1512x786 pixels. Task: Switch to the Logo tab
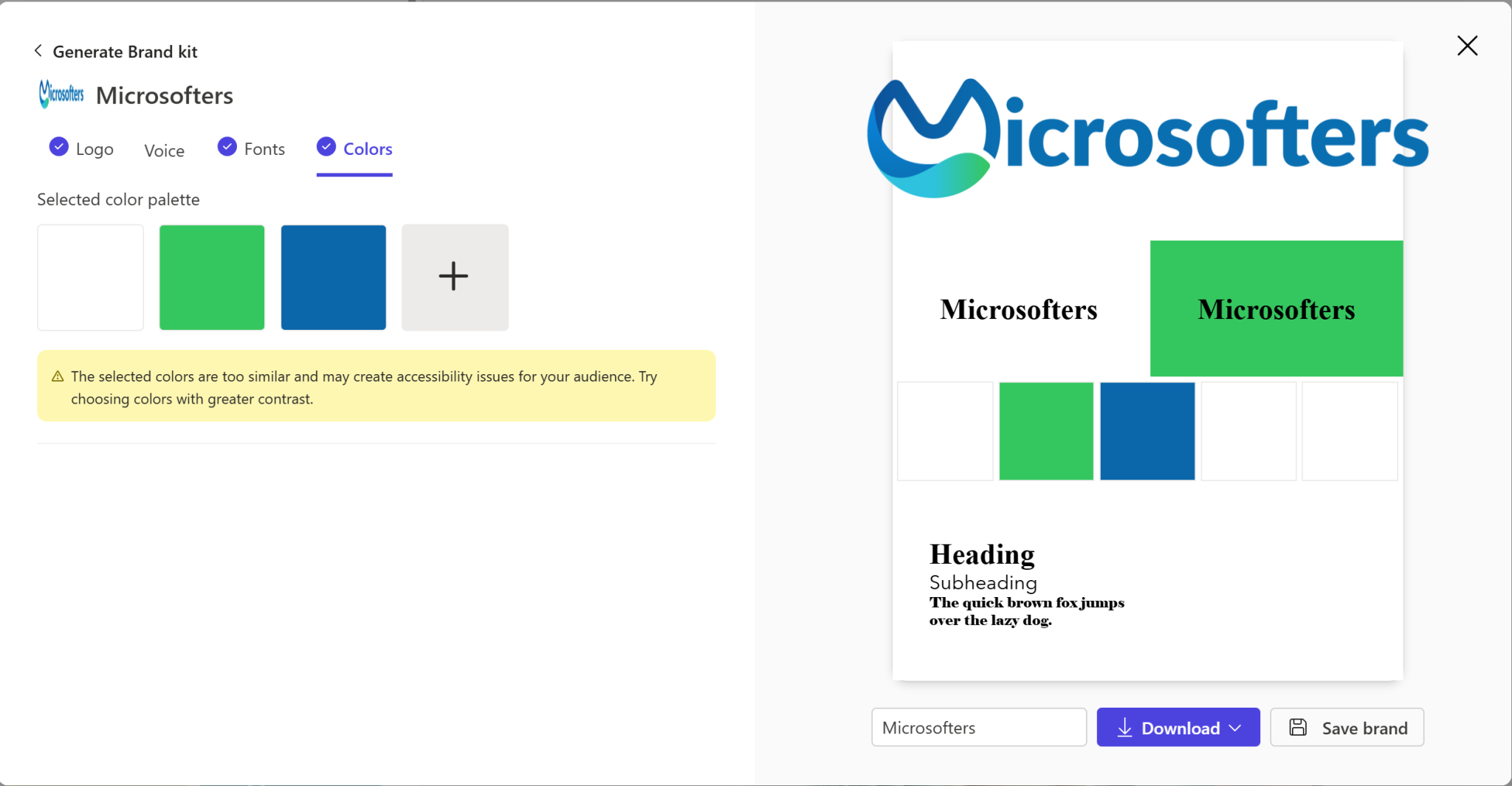96,148
